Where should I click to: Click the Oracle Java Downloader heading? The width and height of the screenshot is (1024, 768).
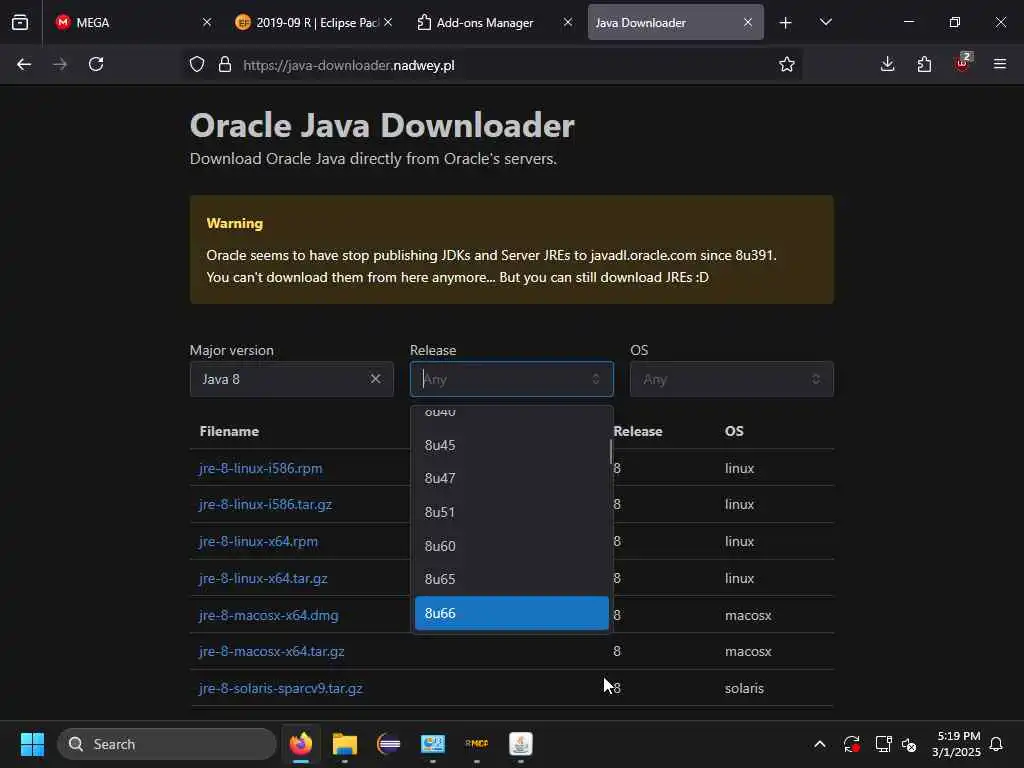pos(382,125)
